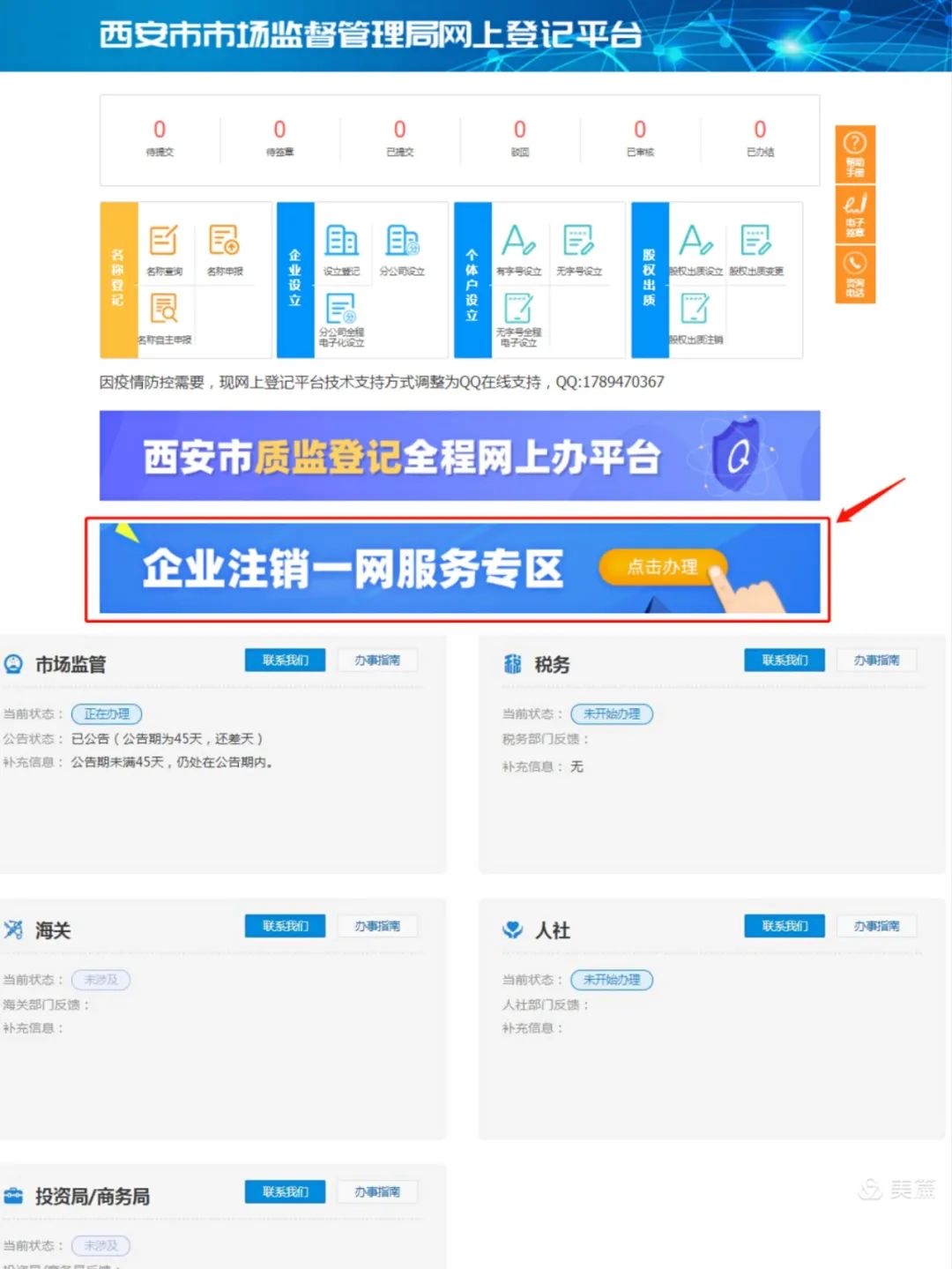Select the 股权出质 category tab

click(x=650, y=279)
